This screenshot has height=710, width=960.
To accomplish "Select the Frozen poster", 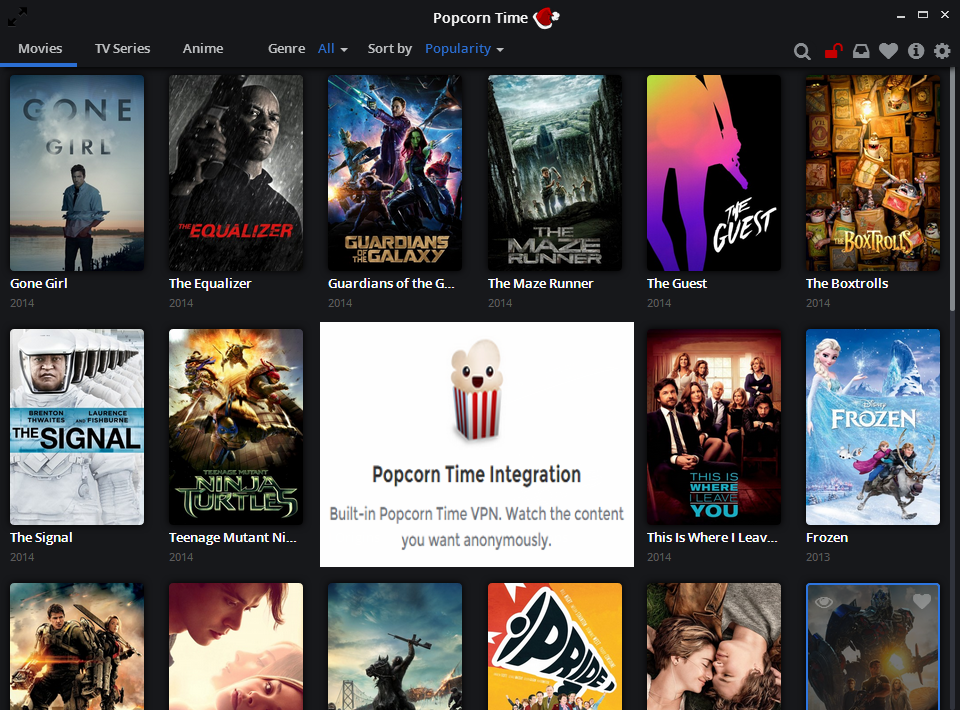I will click(873, 427).
